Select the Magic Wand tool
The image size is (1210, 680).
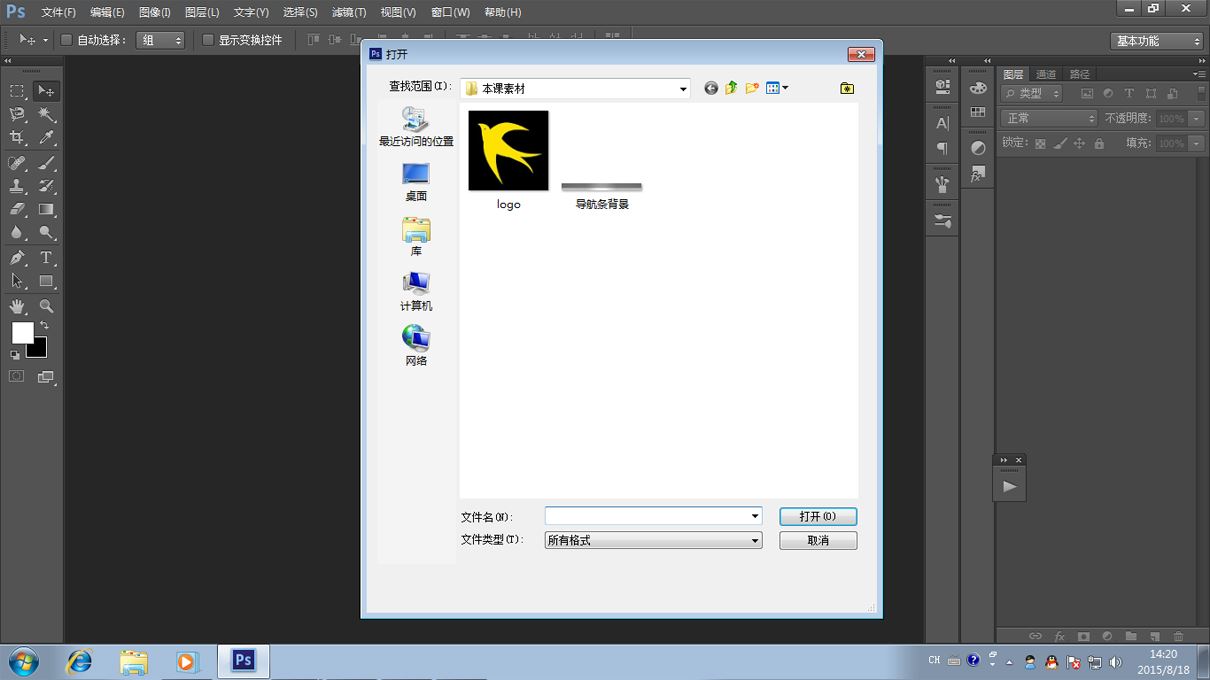46,115
